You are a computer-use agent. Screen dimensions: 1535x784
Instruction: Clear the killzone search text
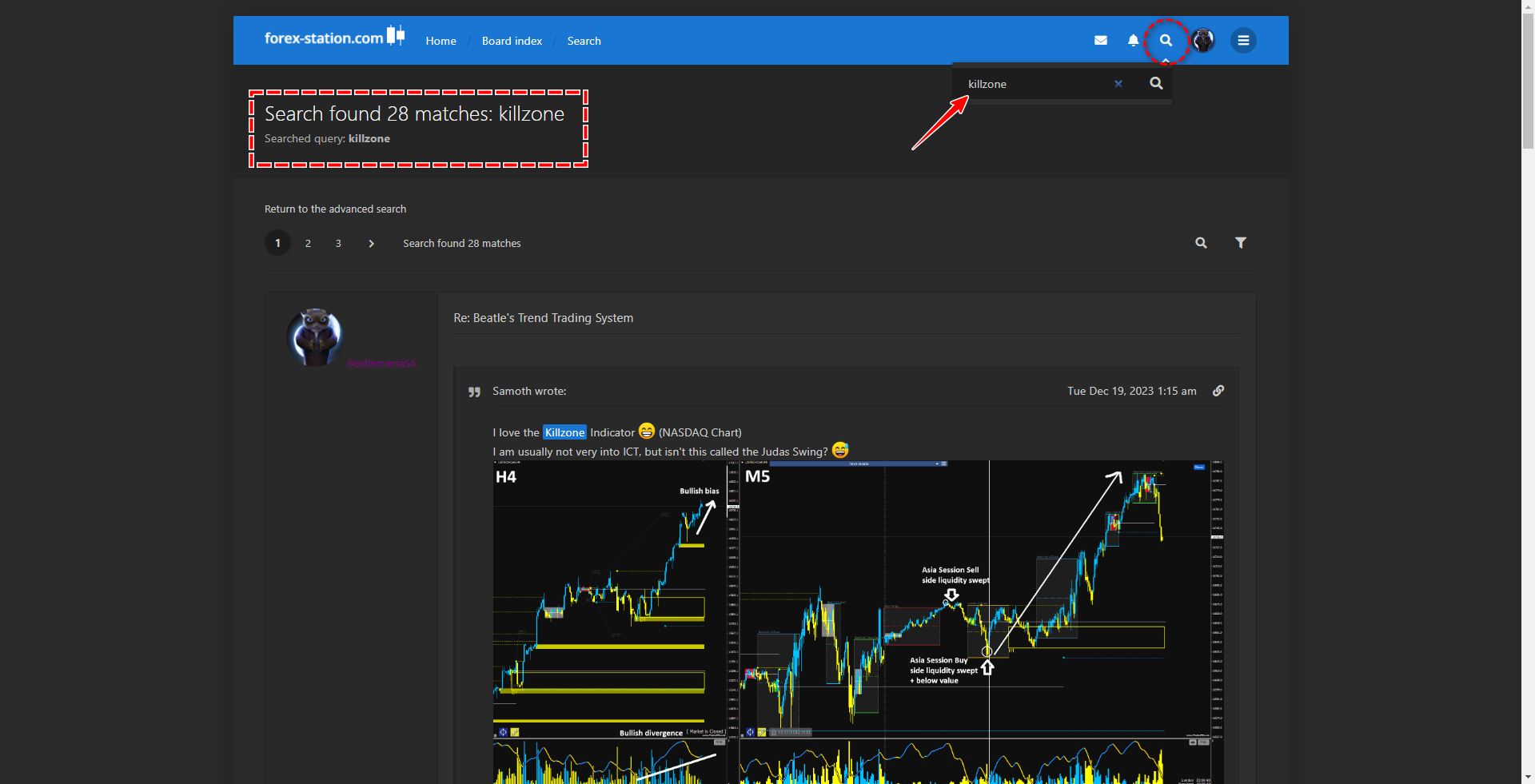[1118, 84]
